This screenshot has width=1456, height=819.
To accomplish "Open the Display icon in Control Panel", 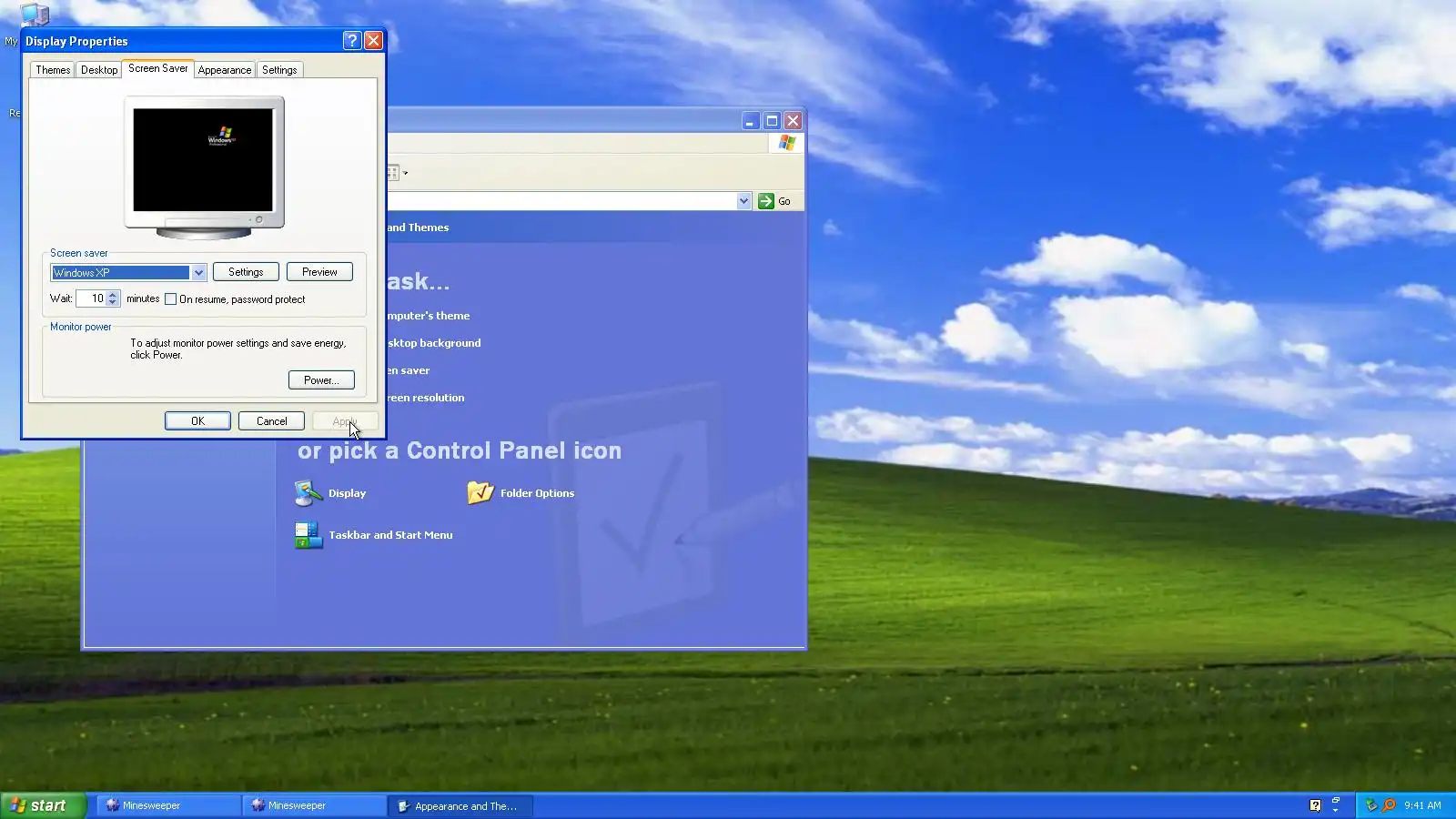I will pyautogui.click(x=308, y=493).
